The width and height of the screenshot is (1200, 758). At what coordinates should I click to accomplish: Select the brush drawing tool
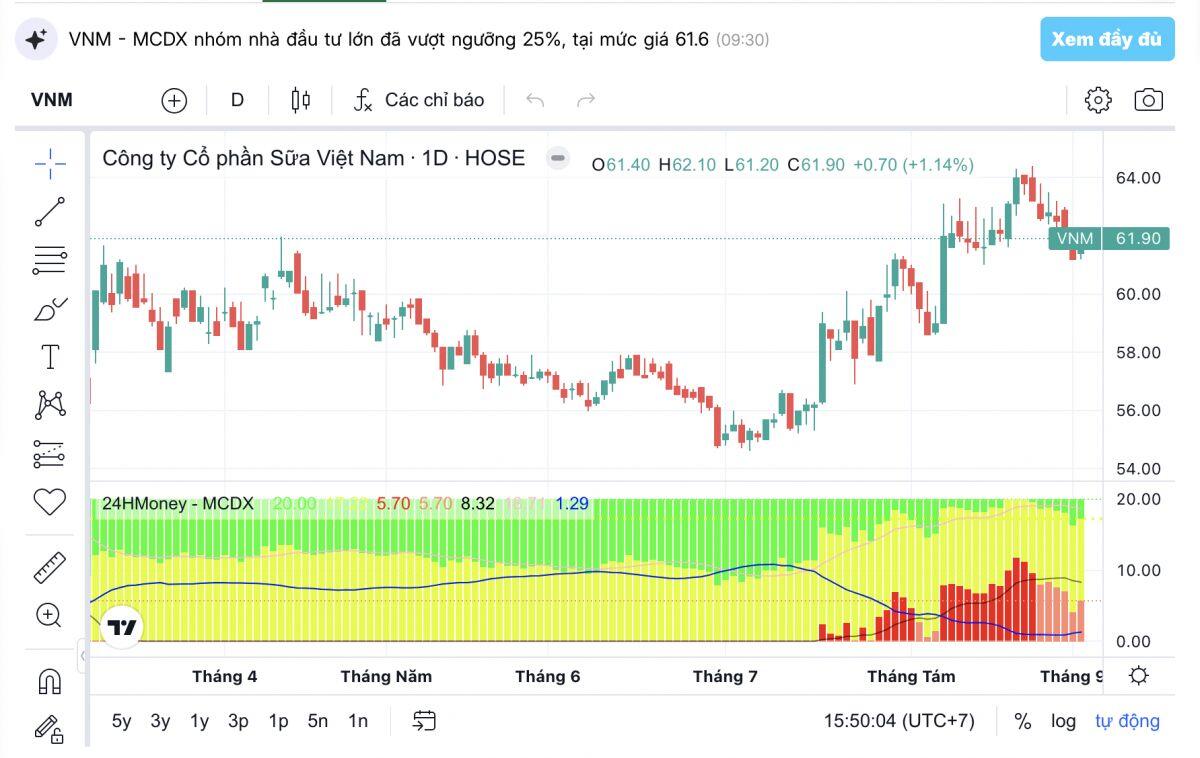[50, 308]
